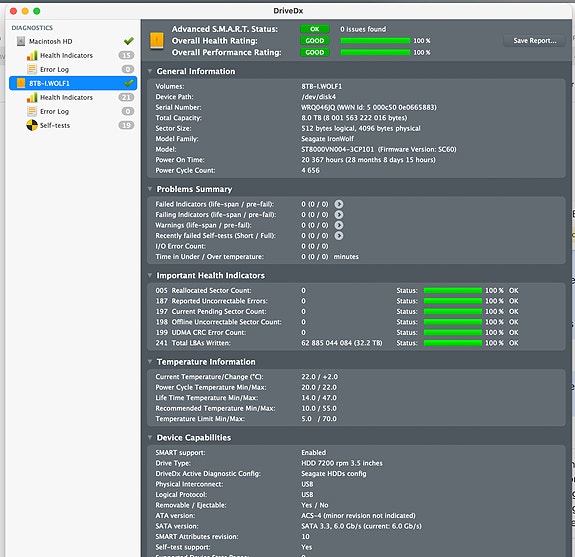Select the Macintosh HD drive icon

click(x=21, y=41)
